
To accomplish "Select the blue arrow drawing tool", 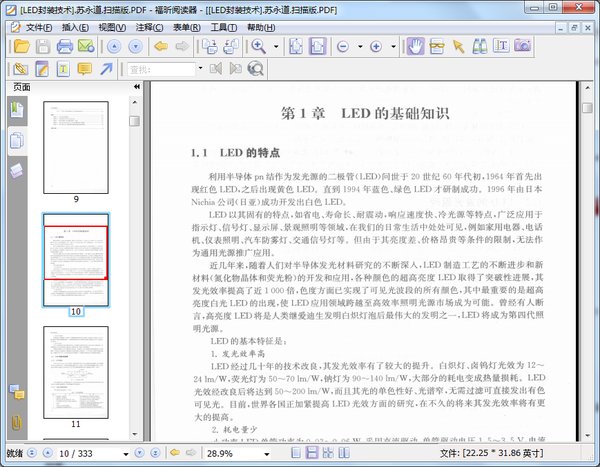I will pos(106,69).
